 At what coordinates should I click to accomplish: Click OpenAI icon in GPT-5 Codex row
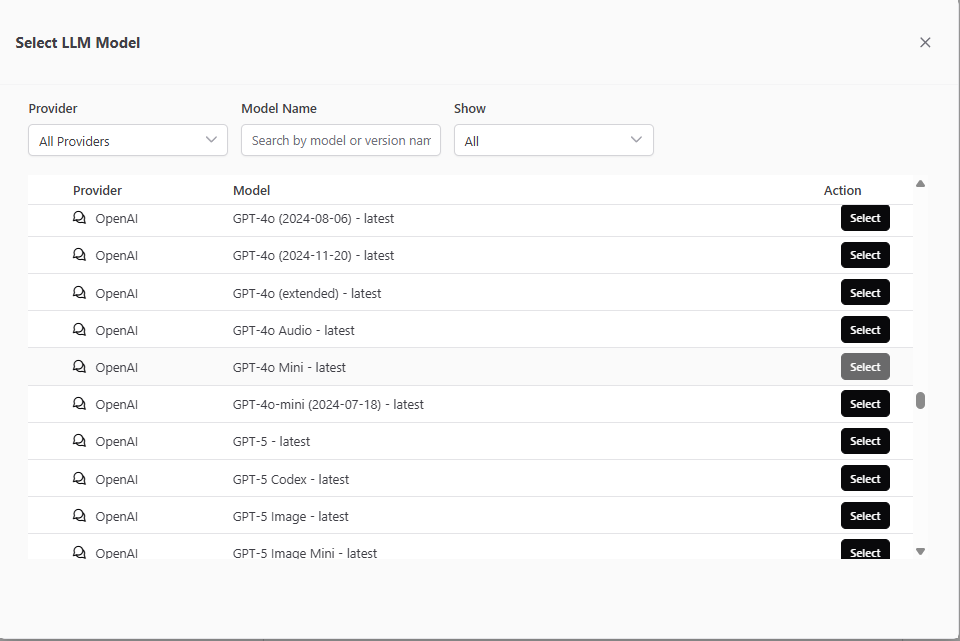[80, 478]
